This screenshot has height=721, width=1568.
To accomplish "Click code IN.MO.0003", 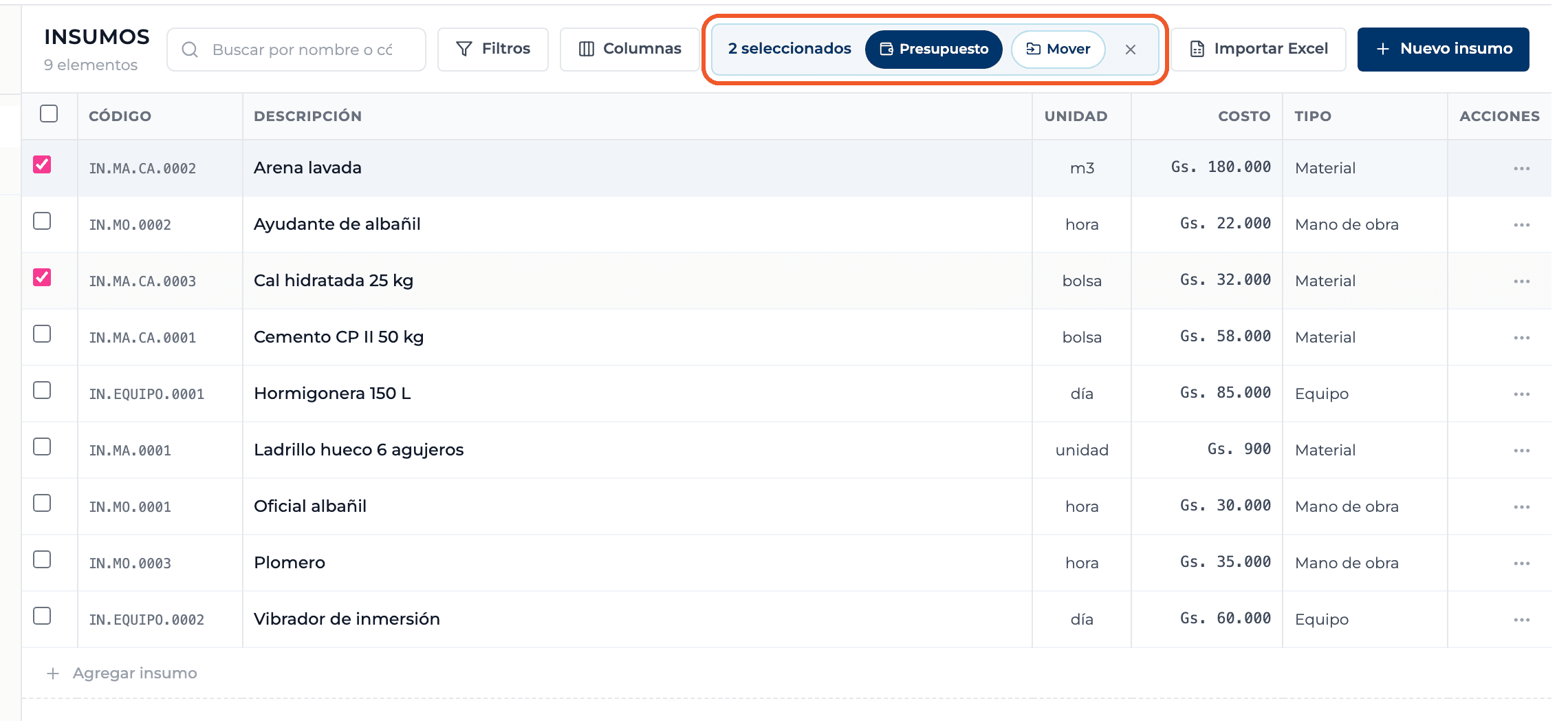I will click(x=130, y=563).
